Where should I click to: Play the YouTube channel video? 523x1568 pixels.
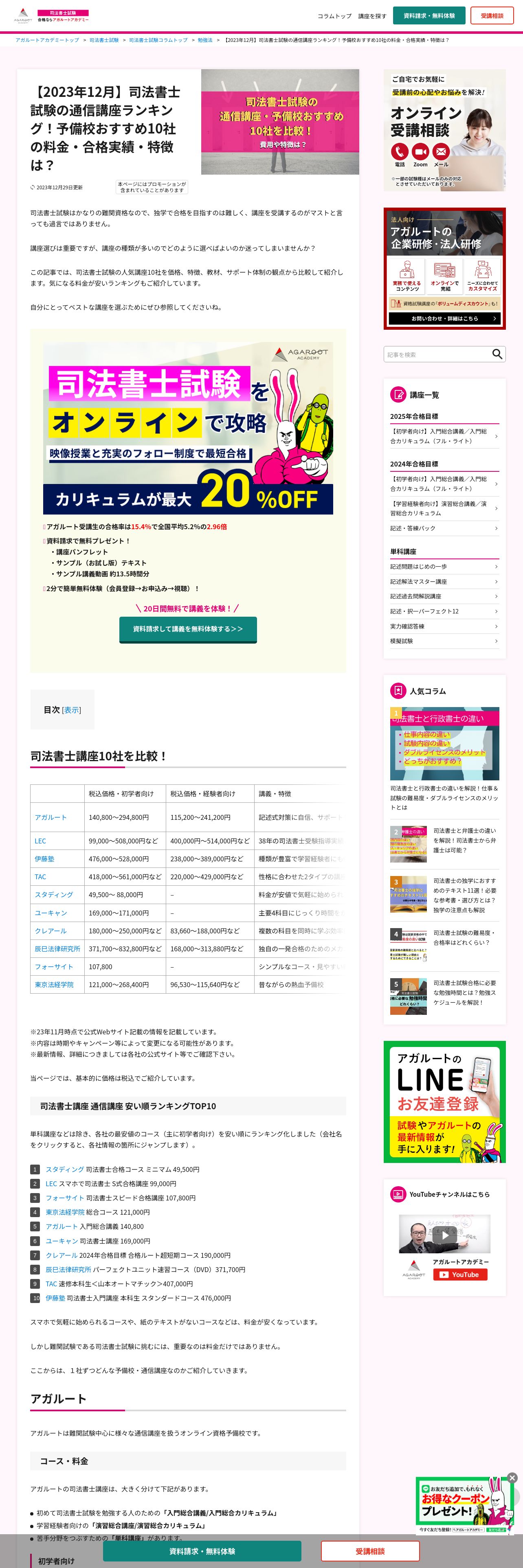[444, 1235]
